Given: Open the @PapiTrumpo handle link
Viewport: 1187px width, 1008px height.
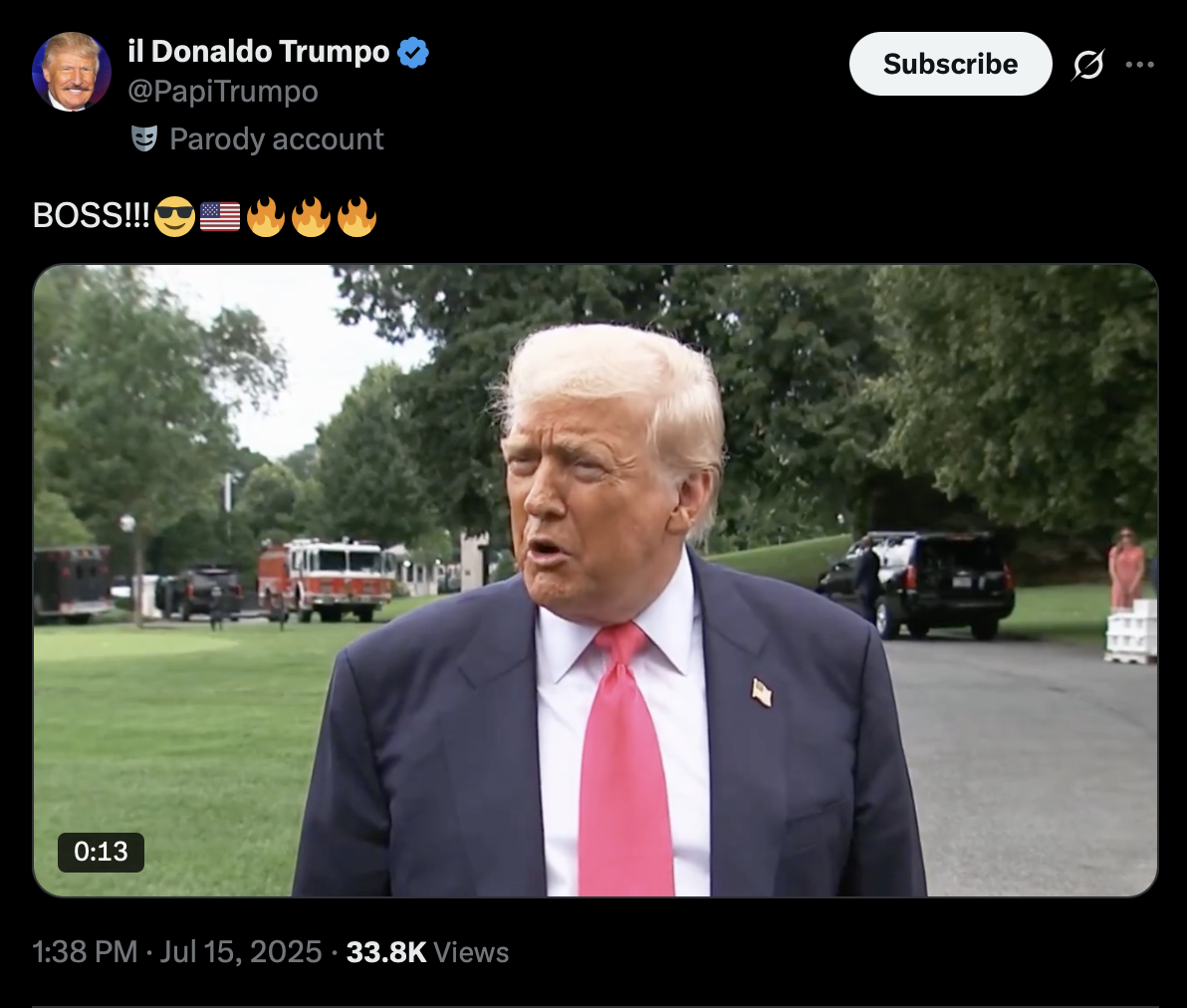Looking at the screenshot, I should click(x=223, y=92).
